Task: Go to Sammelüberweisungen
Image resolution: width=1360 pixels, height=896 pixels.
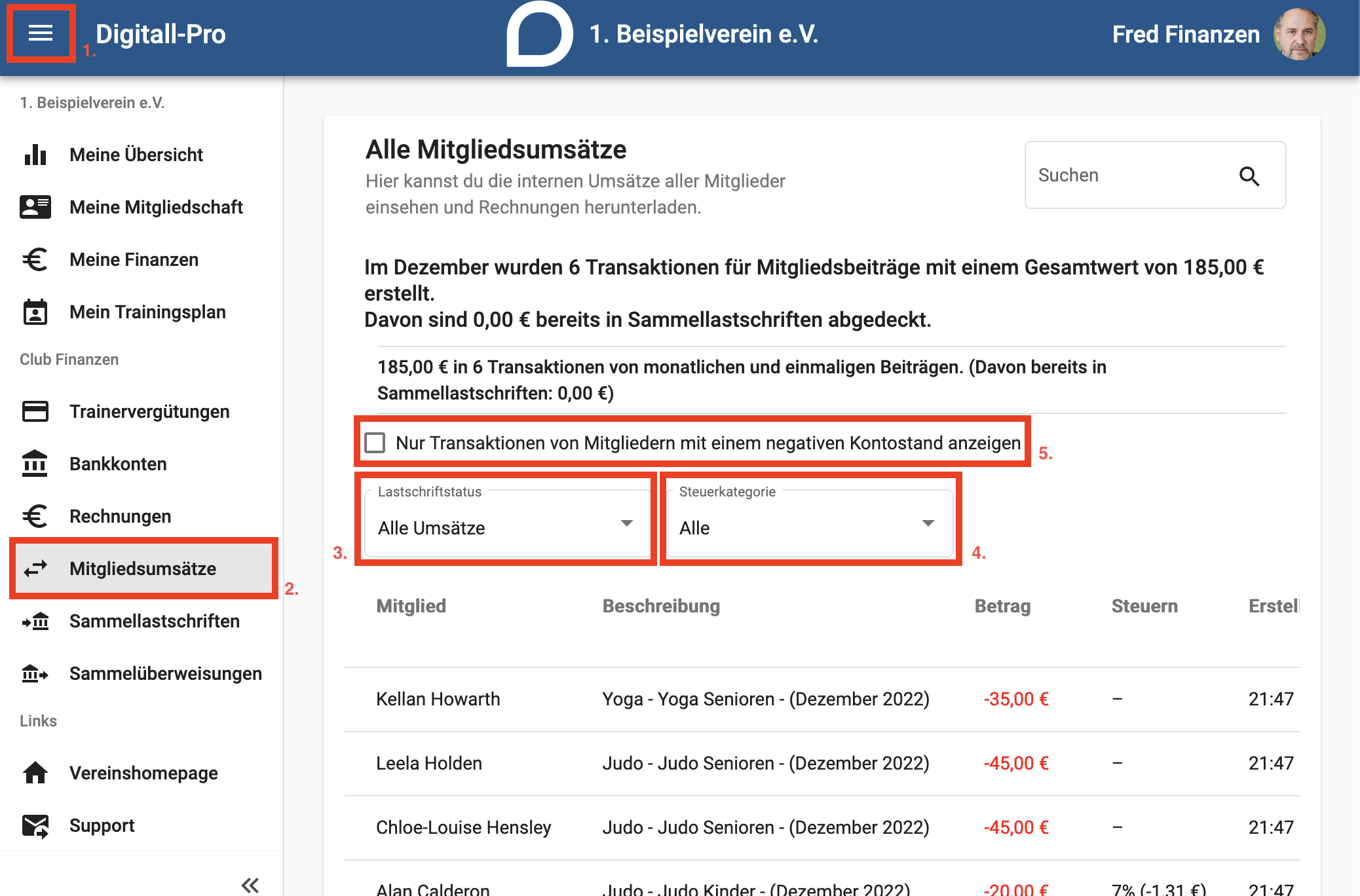Action: pyautogui.click(x=142, y=673)
